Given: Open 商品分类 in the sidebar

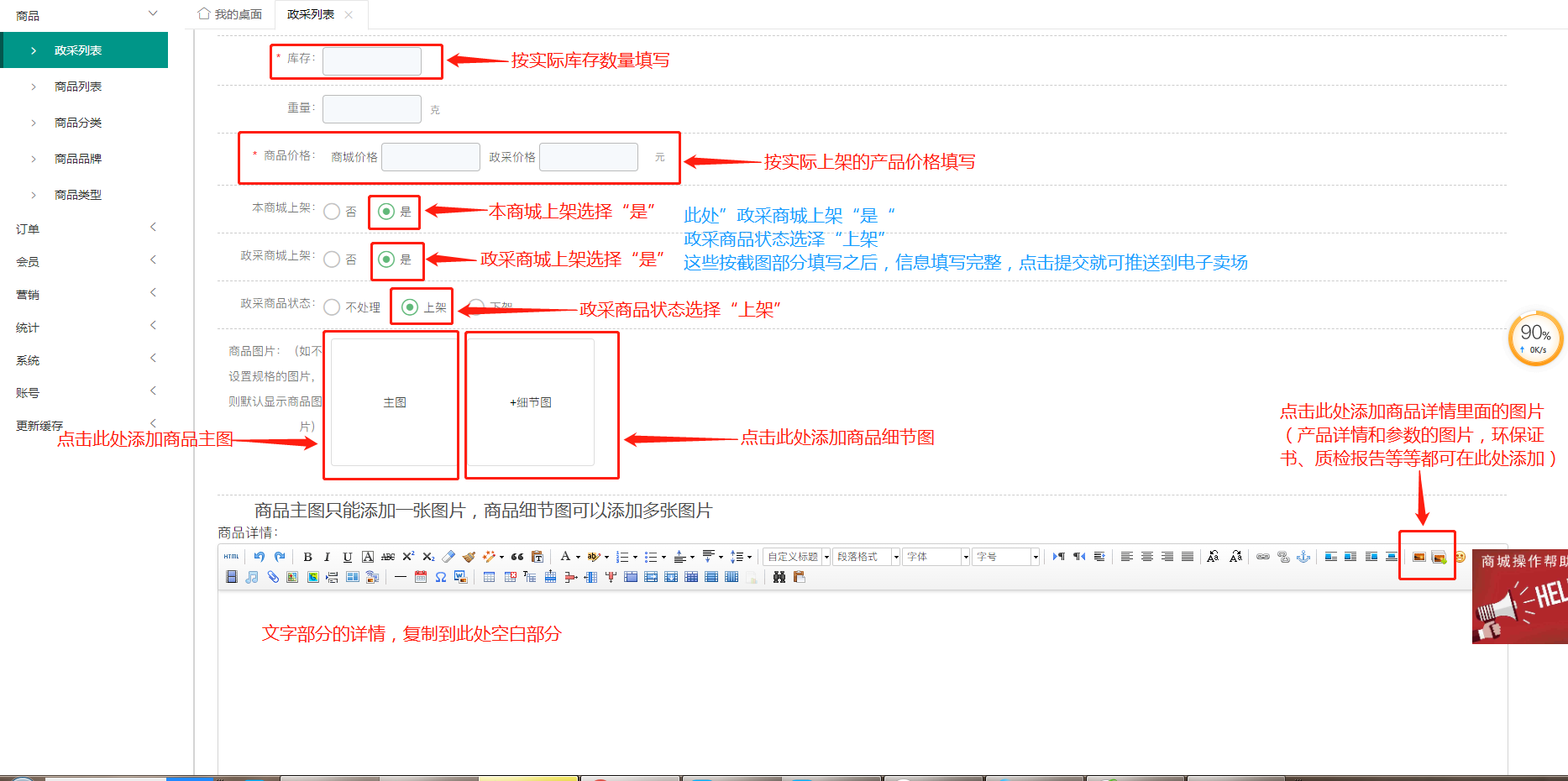Looking at the screenshot, I should click(x=78, y=123).
